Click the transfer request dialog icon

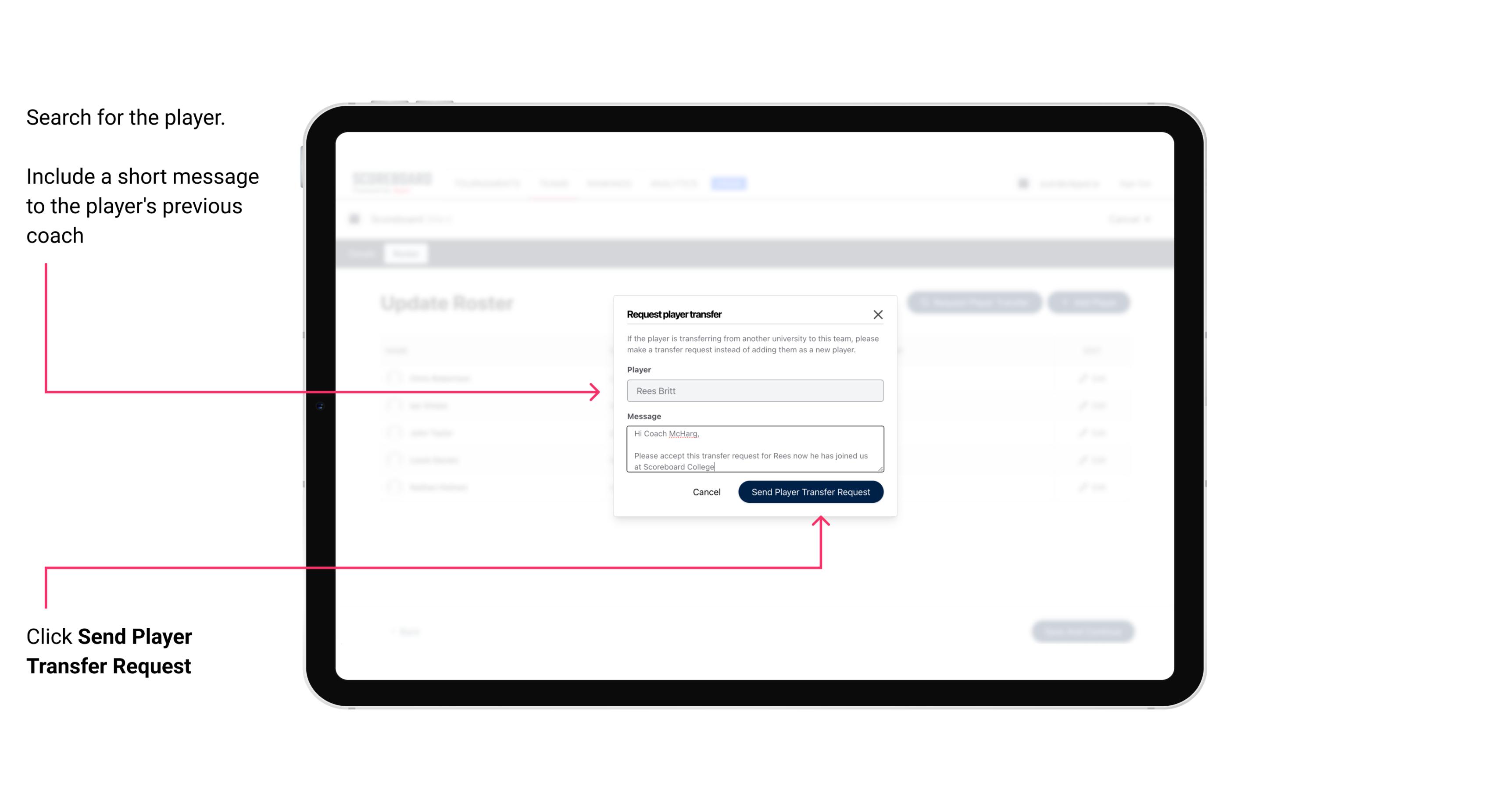coord(878,314)
